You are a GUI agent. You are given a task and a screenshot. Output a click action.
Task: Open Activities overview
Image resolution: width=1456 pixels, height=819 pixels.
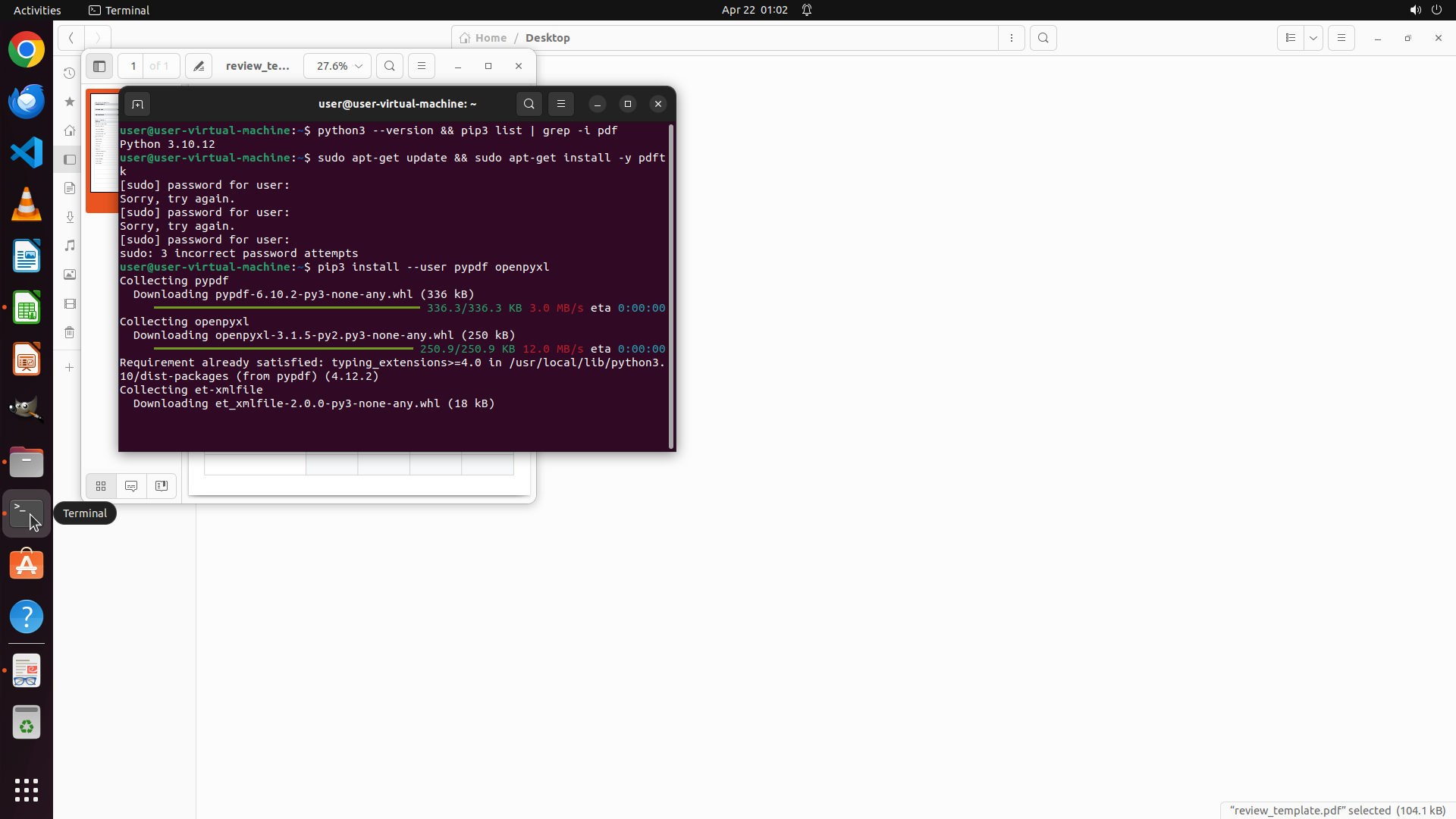pos(37,10)
